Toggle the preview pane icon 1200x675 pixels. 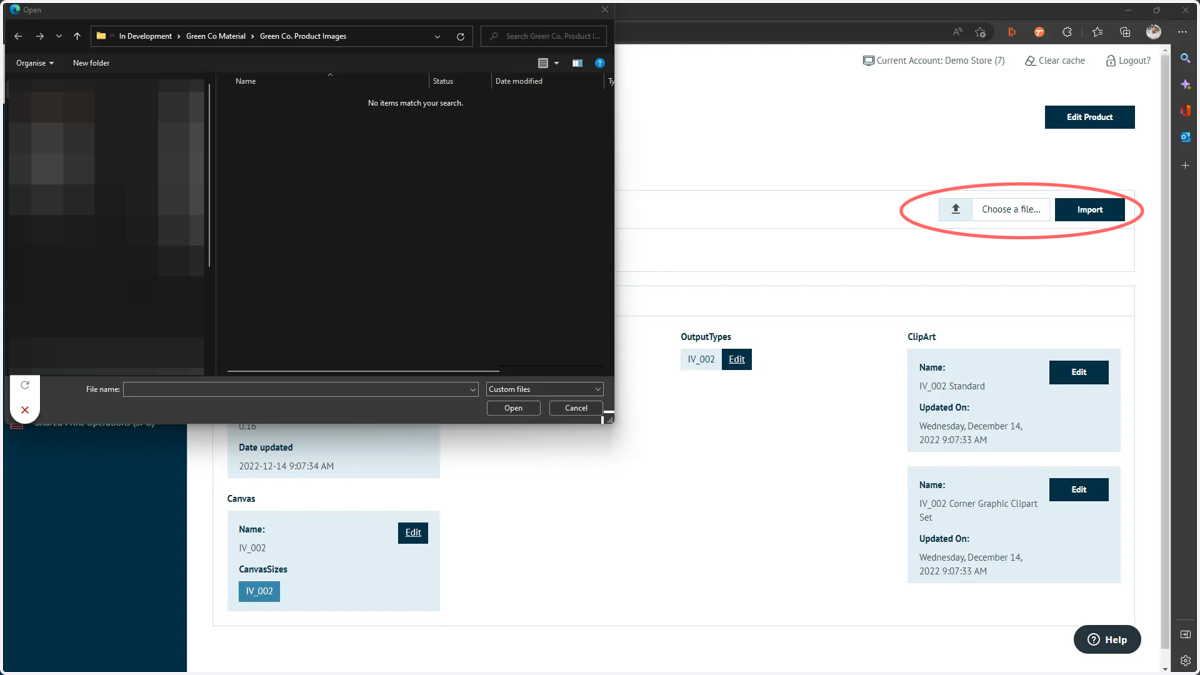click(577, 63)
